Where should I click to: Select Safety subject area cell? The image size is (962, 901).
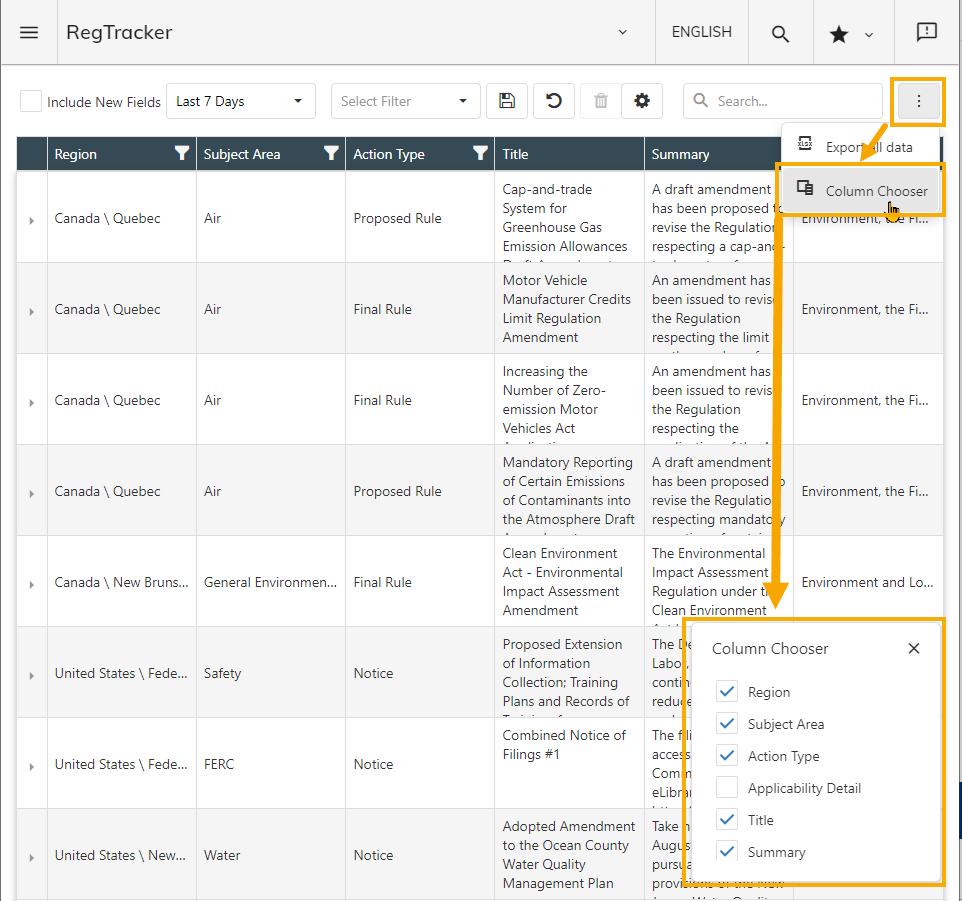[271, 673]
